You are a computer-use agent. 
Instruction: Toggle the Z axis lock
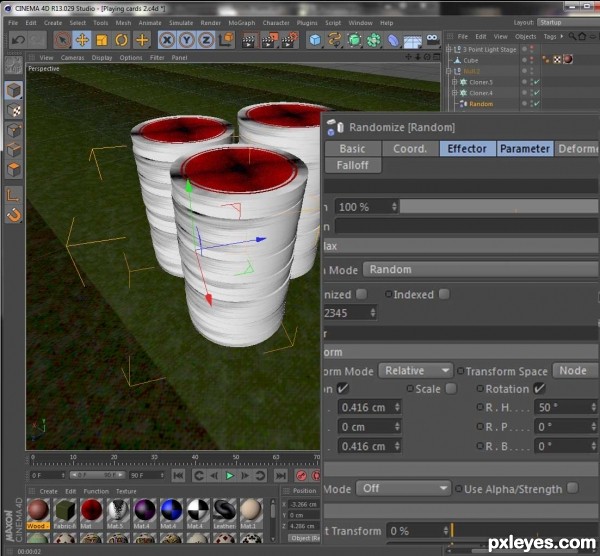point(206,40)
